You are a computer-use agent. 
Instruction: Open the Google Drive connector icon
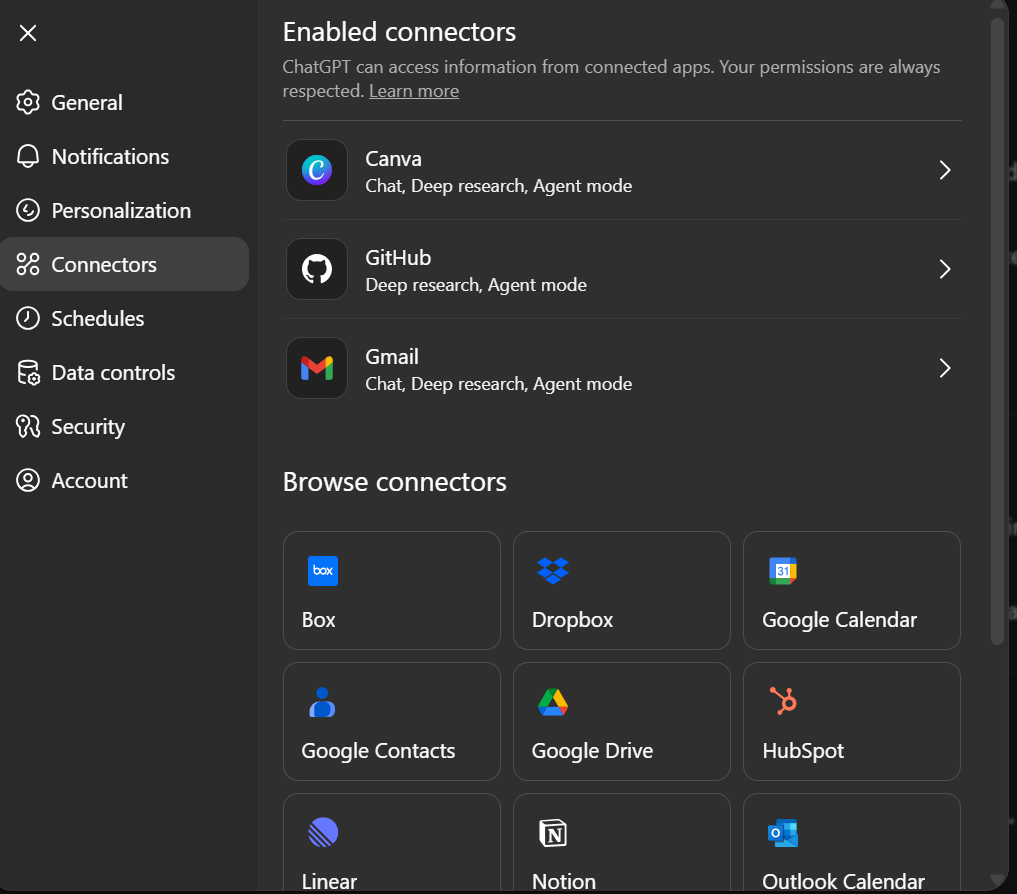pos(552,702)
